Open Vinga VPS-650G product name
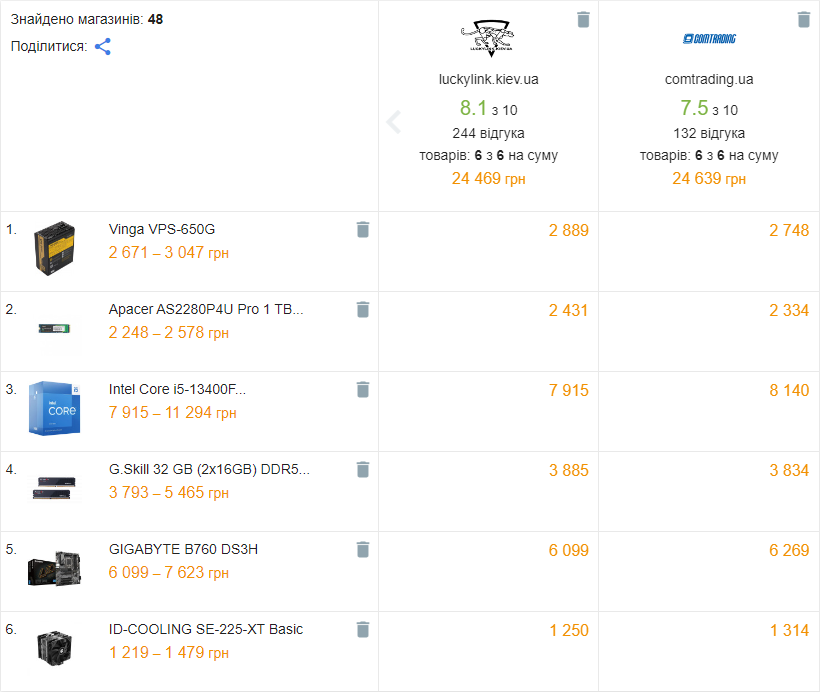 (x=162, y=230)
